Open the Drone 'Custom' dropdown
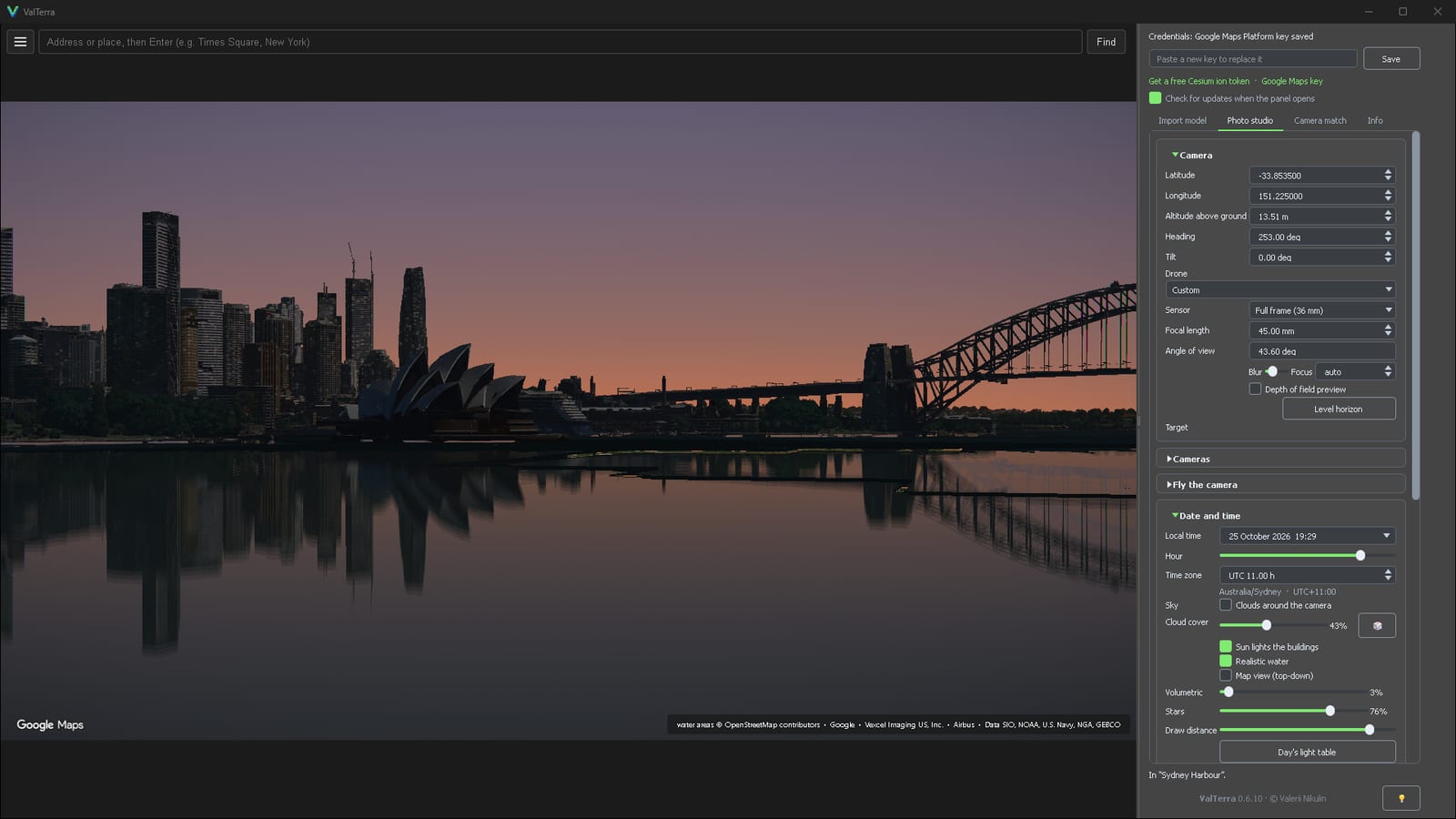The width and height of the screenshot is (1456, 819). click(x=1280, y=289)
